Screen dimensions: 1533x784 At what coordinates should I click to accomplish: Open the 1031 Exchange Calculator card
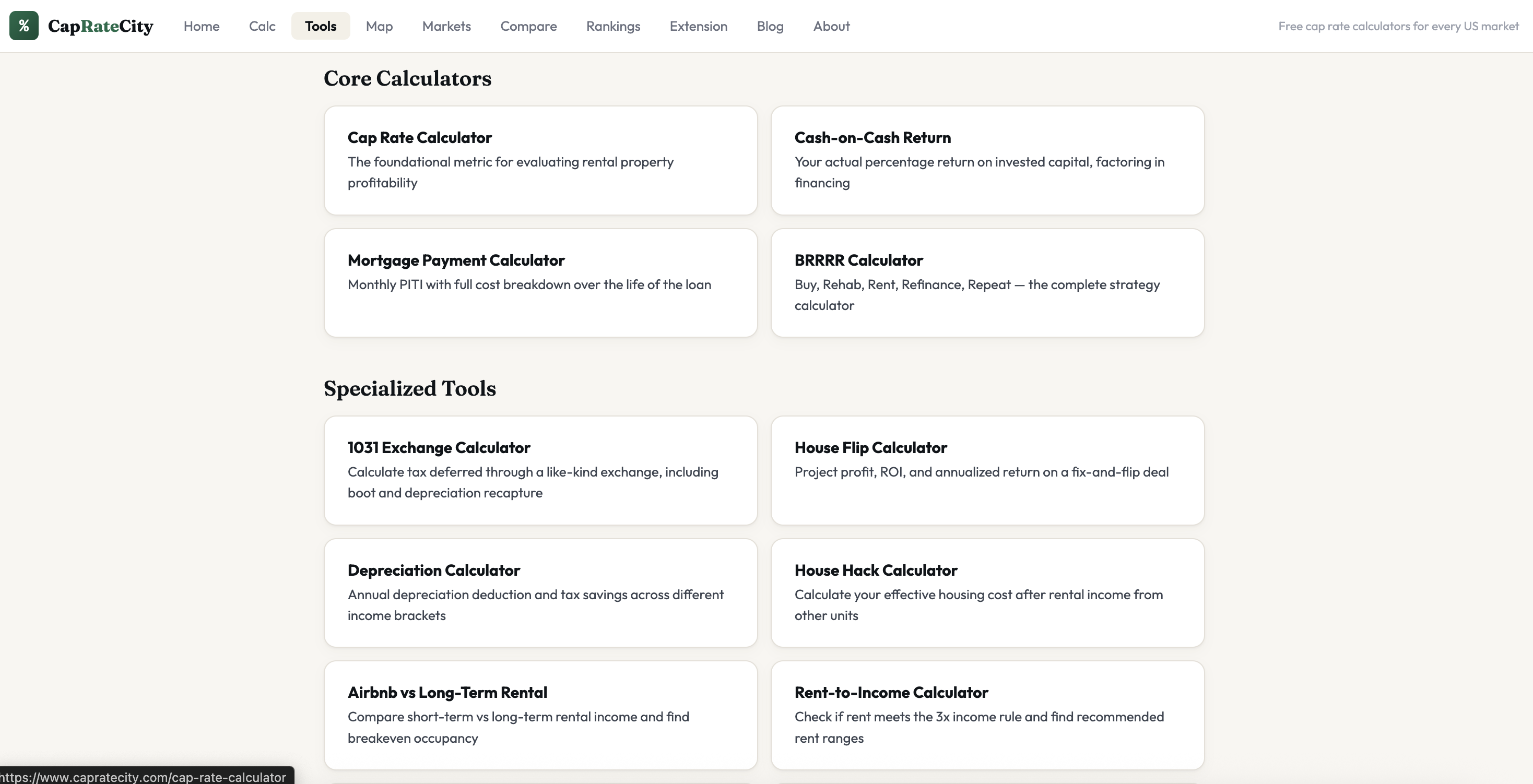pos(540,470)
